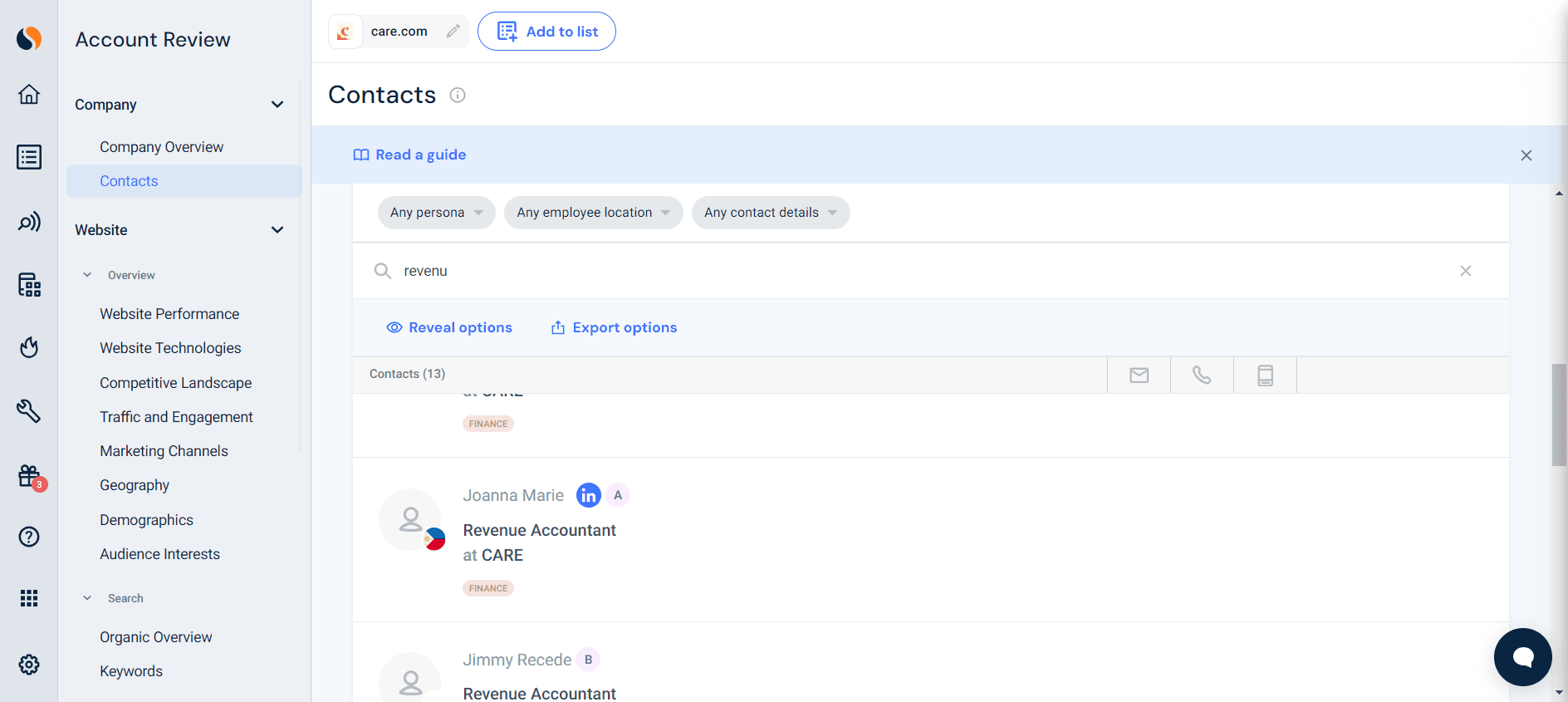Open the Any contact details dropdown
The image size is (1568, 702).
tap(771, 213)
